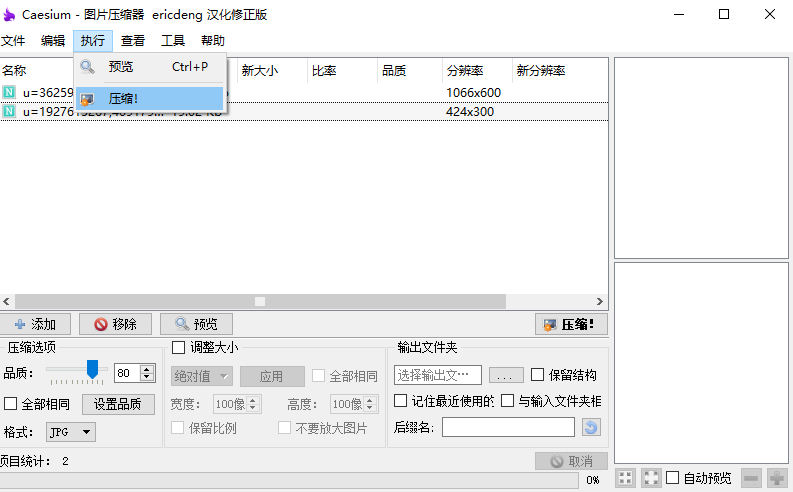793x492 pixels.
Task: Click the zoom in plus icon
Action: pyautogui.click(x=777, y=477)
